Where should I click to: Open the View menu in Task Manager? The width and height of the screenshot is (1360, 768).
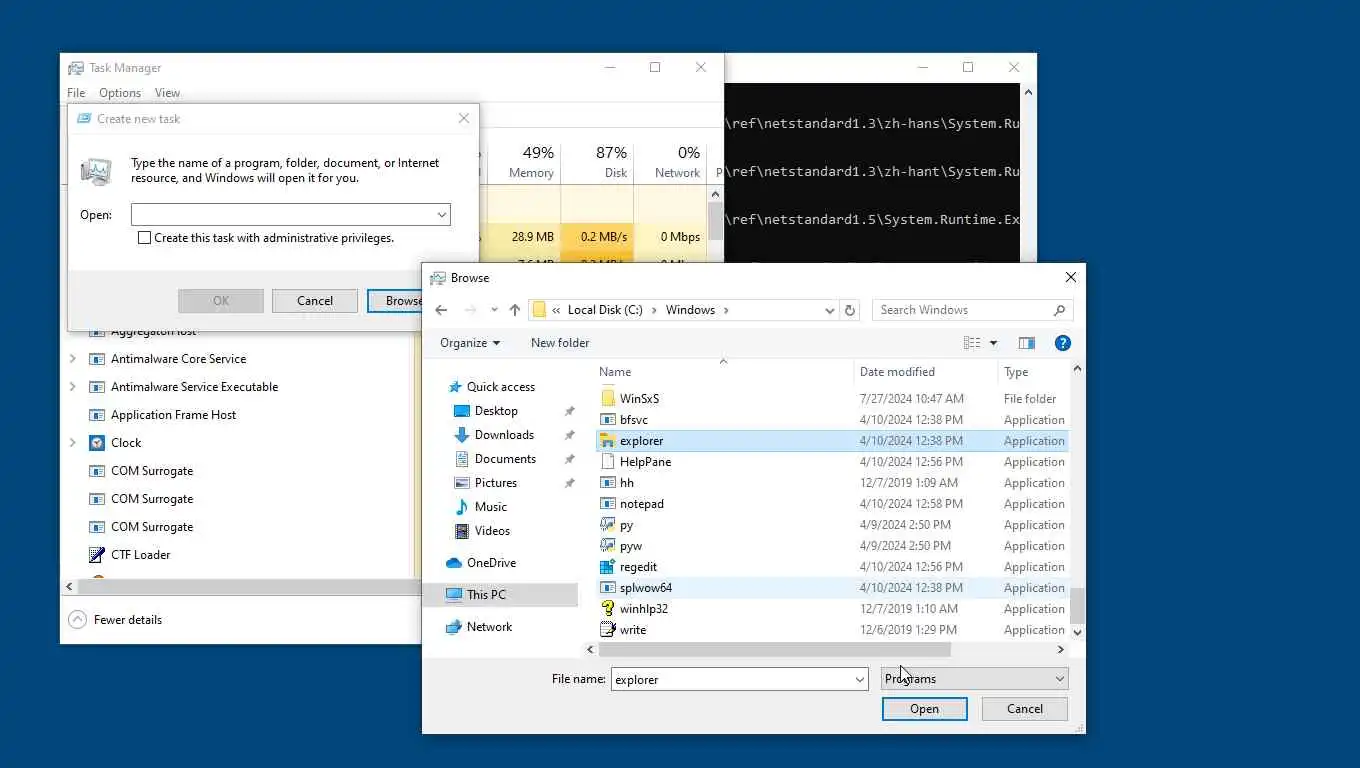(x=167, y=93)
